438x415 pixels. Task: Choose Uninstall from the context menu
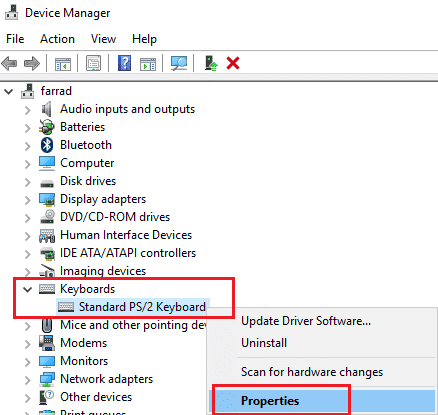click(264, 343)
